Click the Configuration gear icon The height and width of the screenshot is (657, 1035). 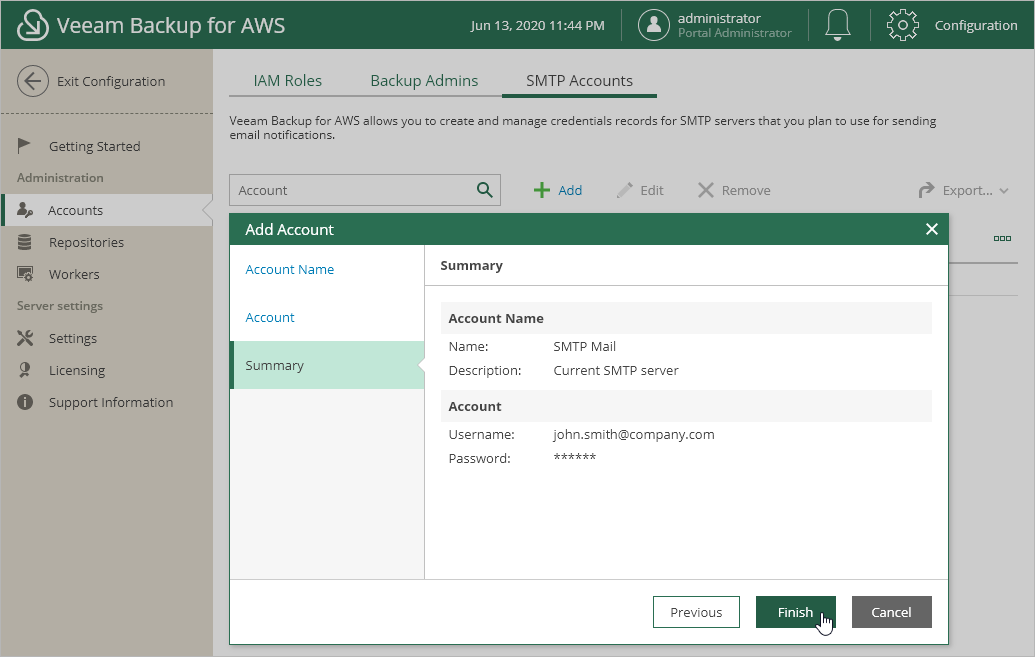902,25
